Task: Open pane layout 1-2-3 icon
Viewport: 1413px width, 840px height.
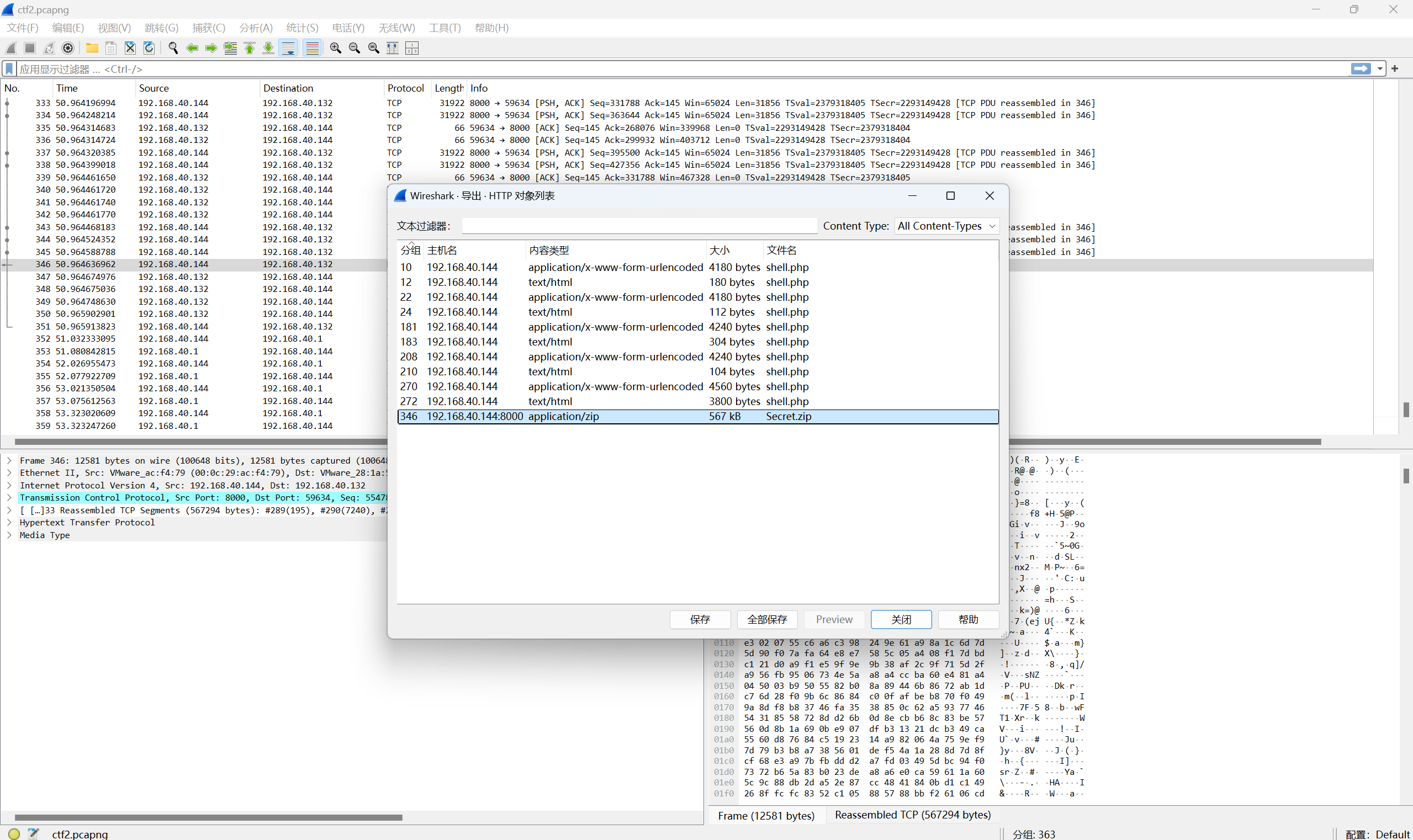Action: [x=412, y=48]
